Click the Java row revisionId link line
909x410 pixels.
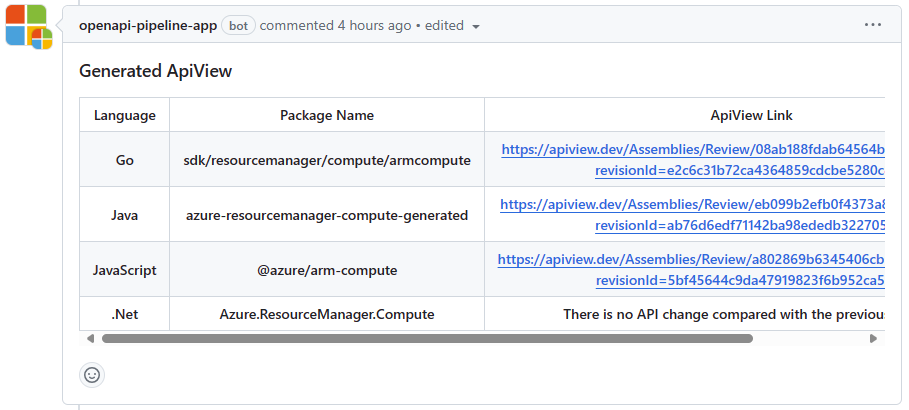click(x=740, y=226)
